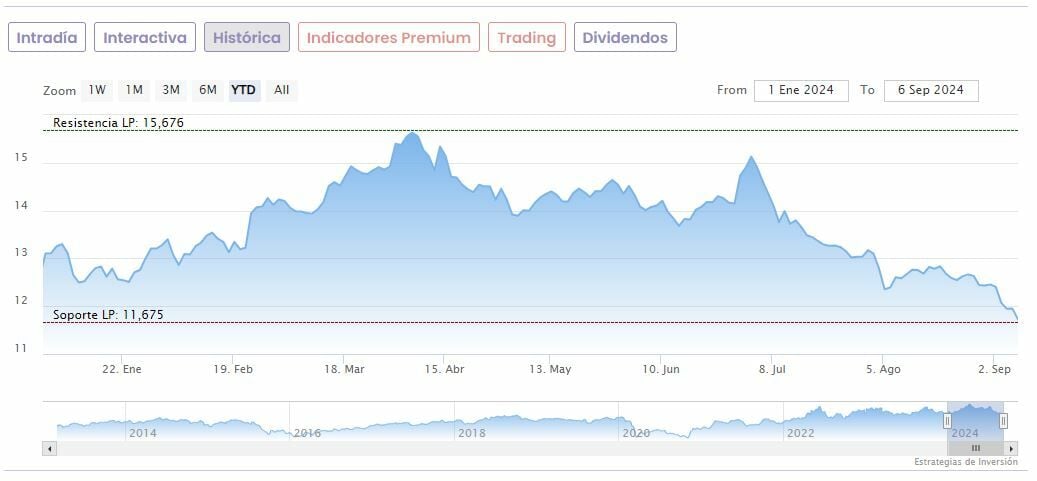Set zoom range to 1M
Image resolution: width=1037 pixels, height=481 pixels.
(x=134, y=90)
